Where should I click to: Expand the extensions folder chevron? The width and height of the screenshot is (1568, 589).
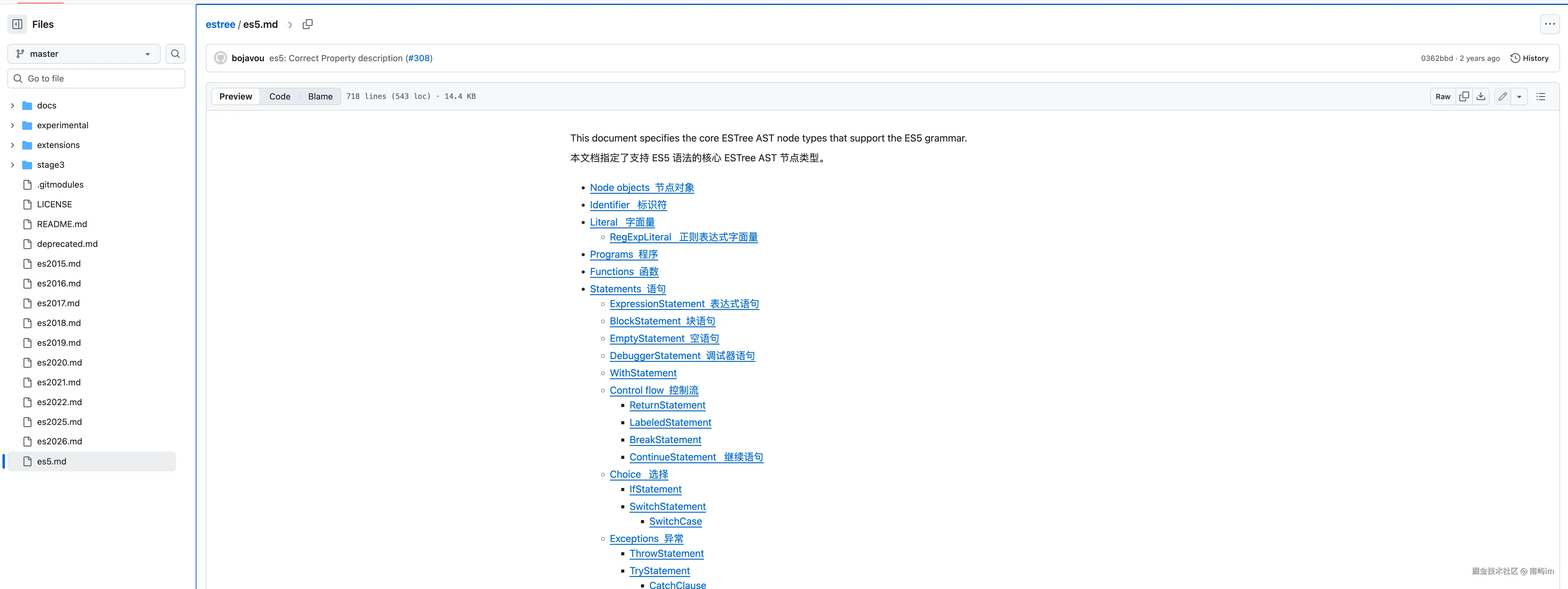[x=12, y=145]
